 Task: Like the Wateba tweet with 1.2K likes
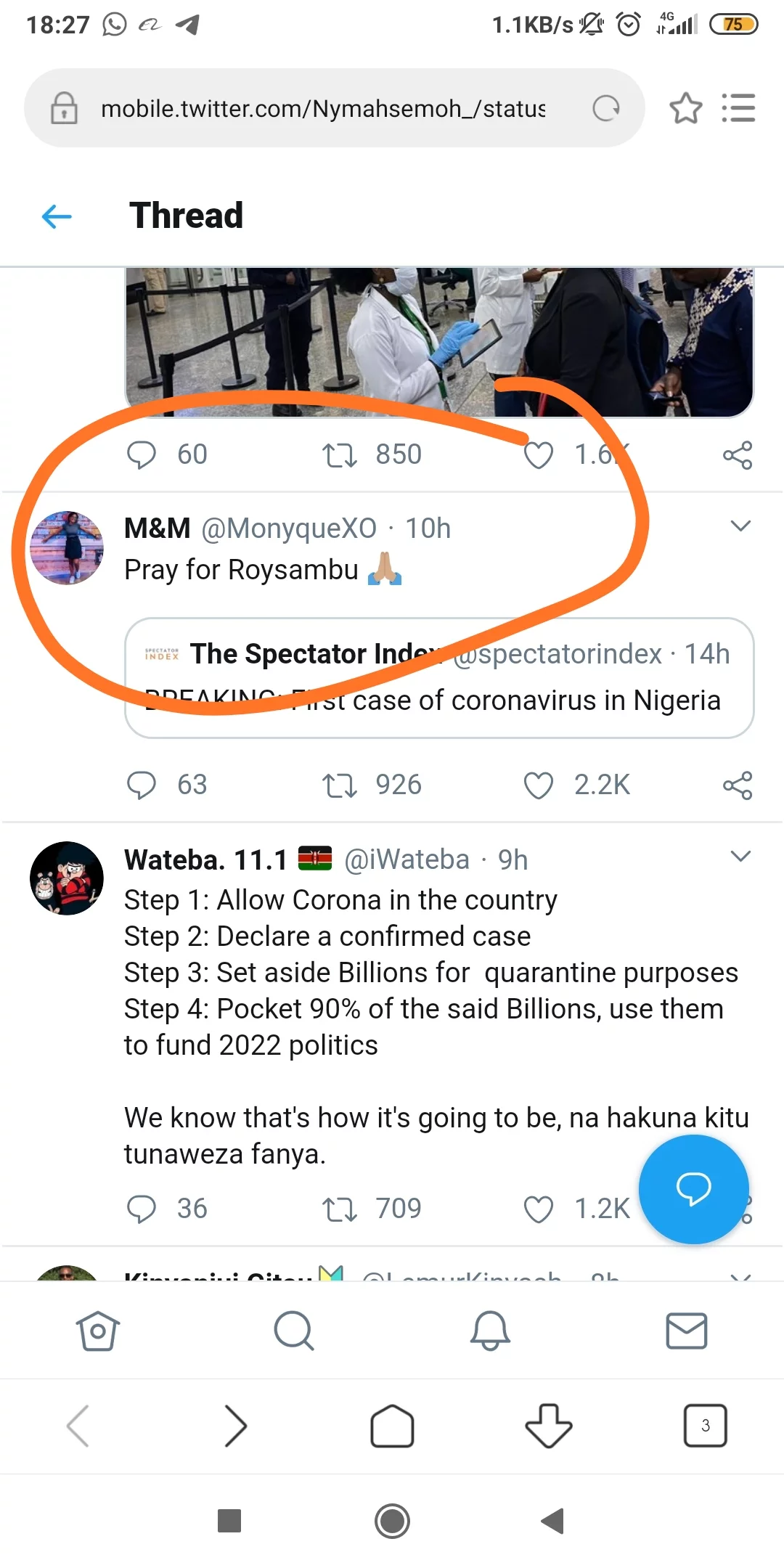tap(539, 1209)
